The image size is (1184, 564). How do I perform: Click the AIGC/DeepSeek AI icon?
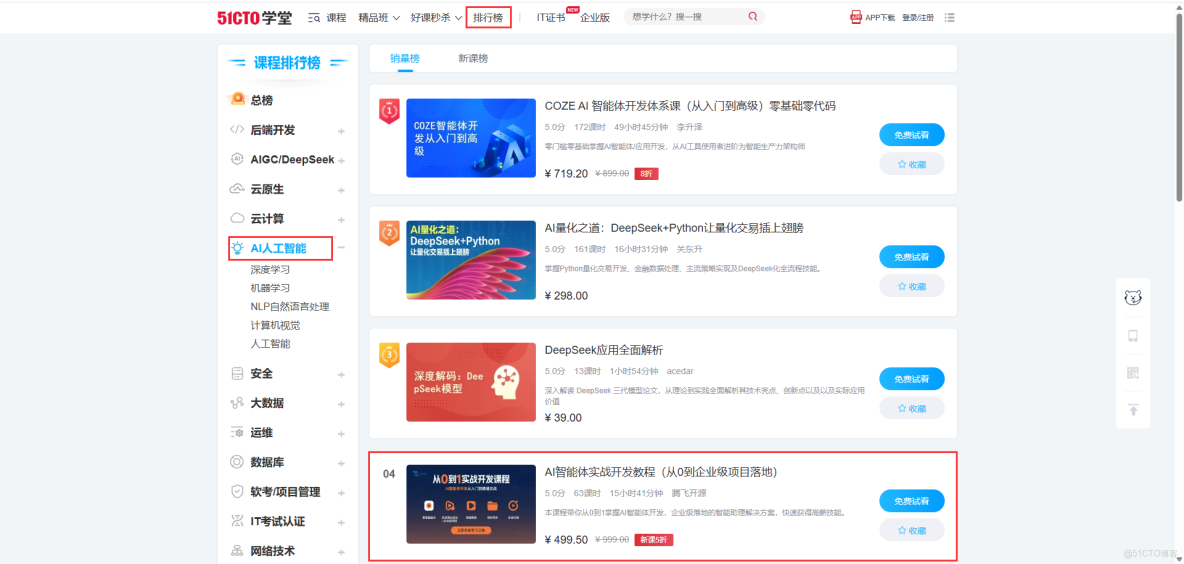pyautogui.click(x=237, y=159)
